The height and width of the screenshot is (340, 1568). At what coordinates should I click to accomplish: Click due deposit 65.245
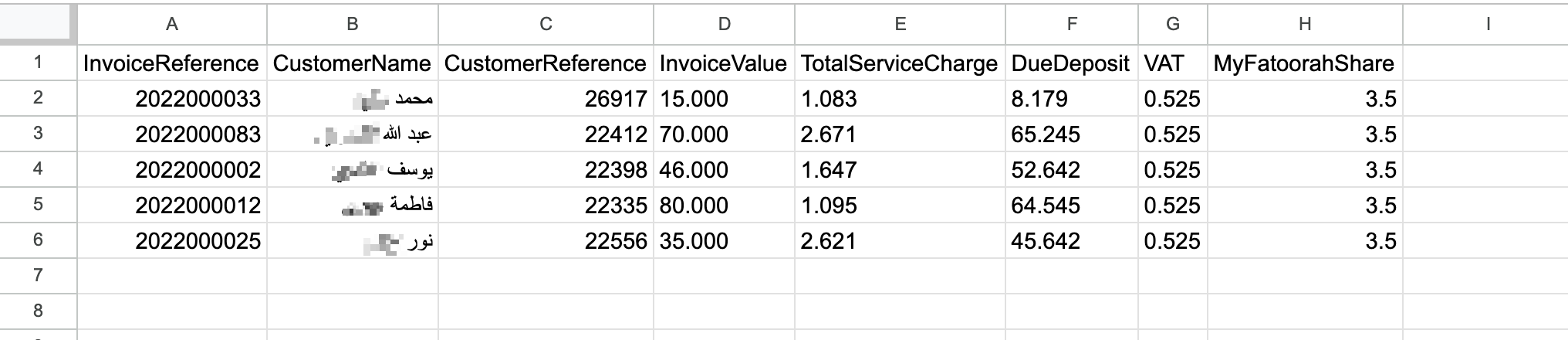click(1072, 134)
